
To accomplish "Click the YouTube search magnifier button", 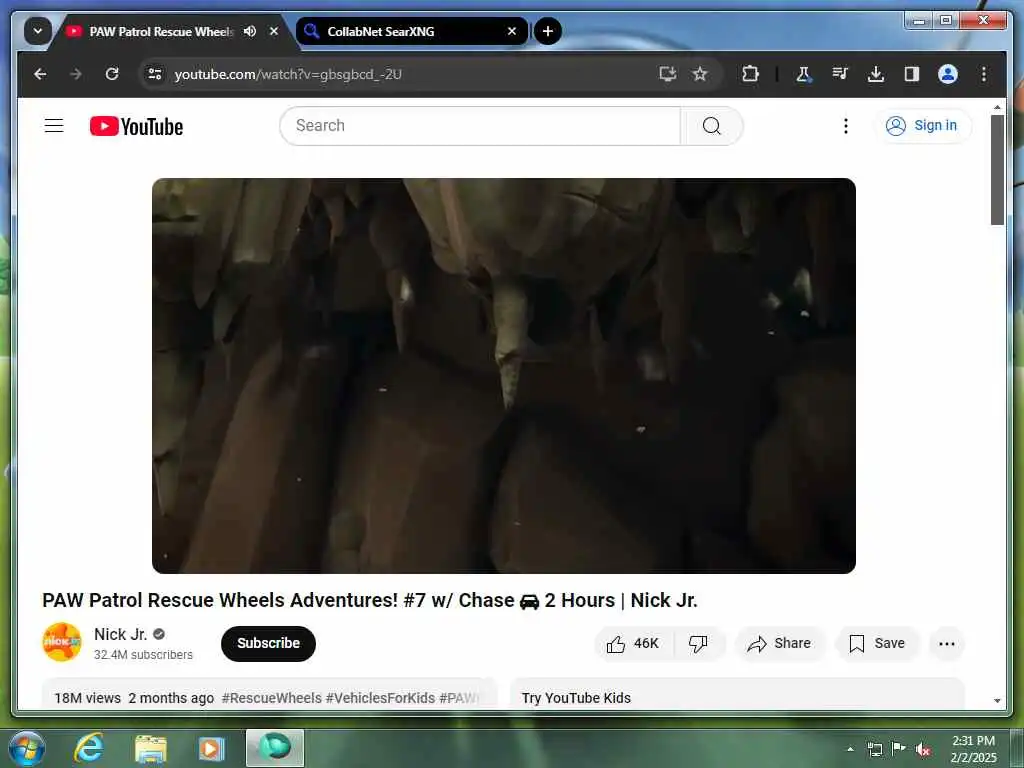I will pos(712,125).
